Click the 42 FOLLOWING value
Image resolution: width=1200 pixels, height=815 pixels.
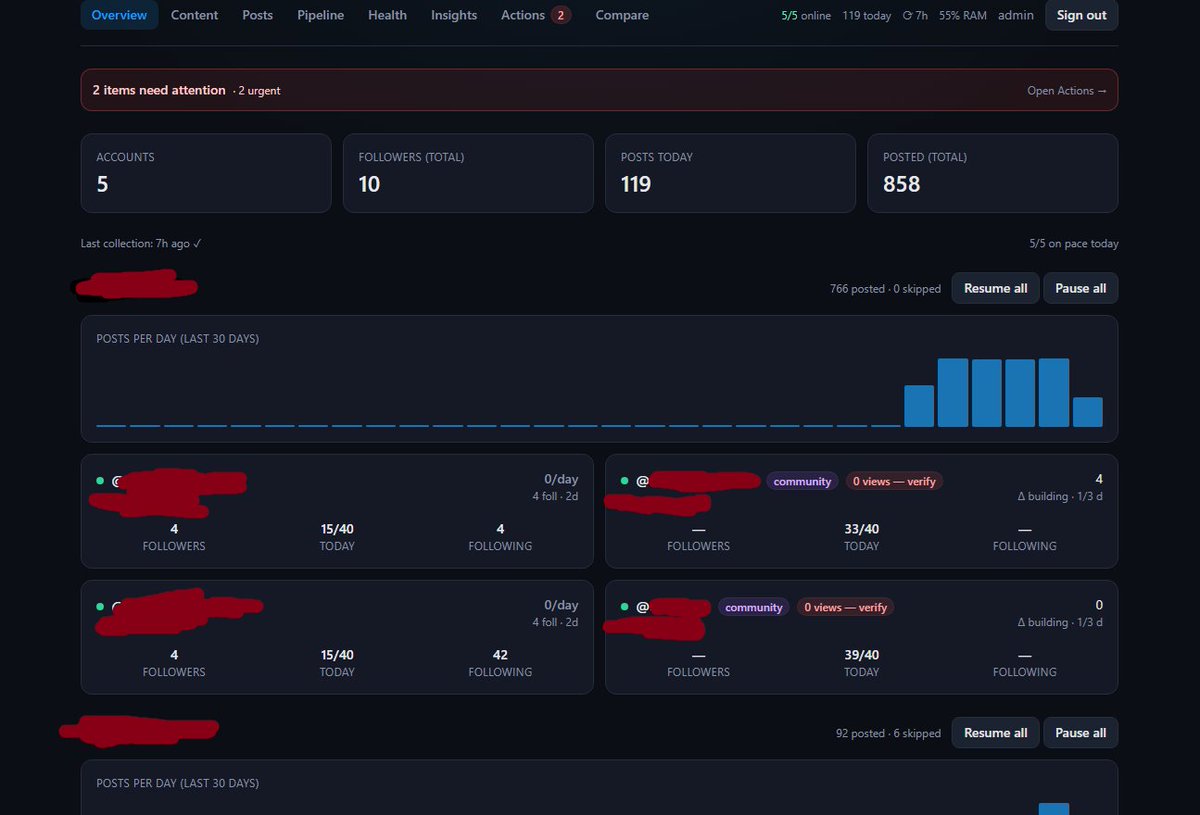[x=500, y=655]
